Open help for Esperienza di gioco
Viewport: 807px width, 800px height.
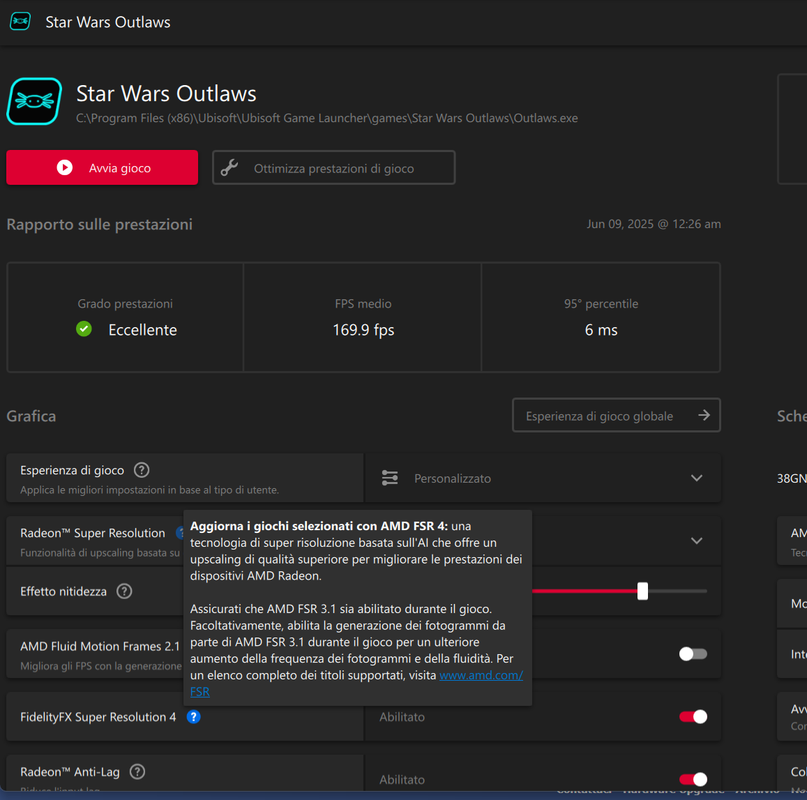pos(142,470)
